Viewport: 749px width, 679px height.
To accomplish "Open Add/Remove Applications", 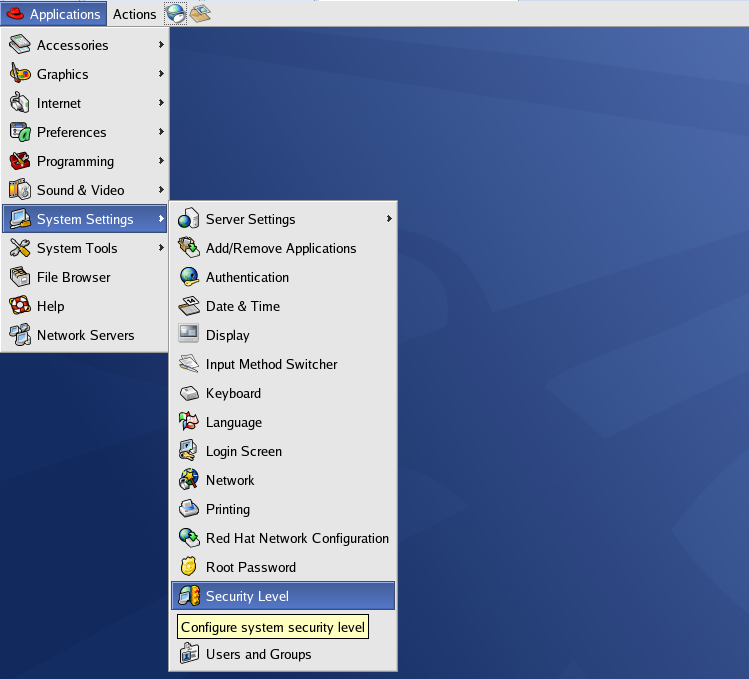I will click(280, 248).
